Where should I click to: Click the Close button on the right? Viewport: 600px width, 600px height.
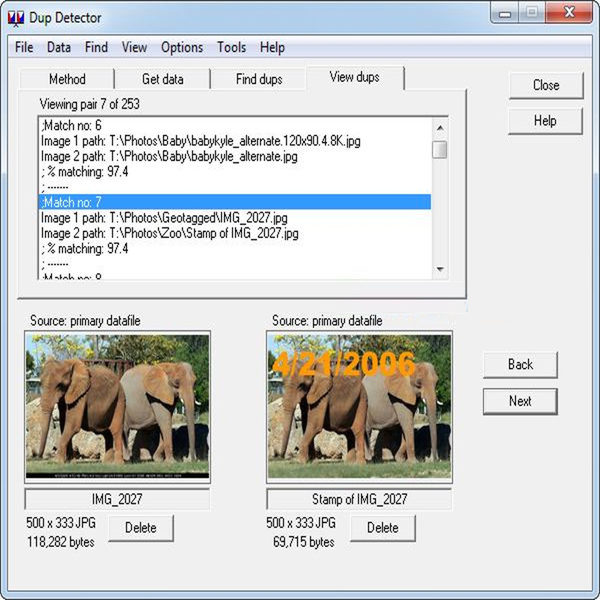546,85
